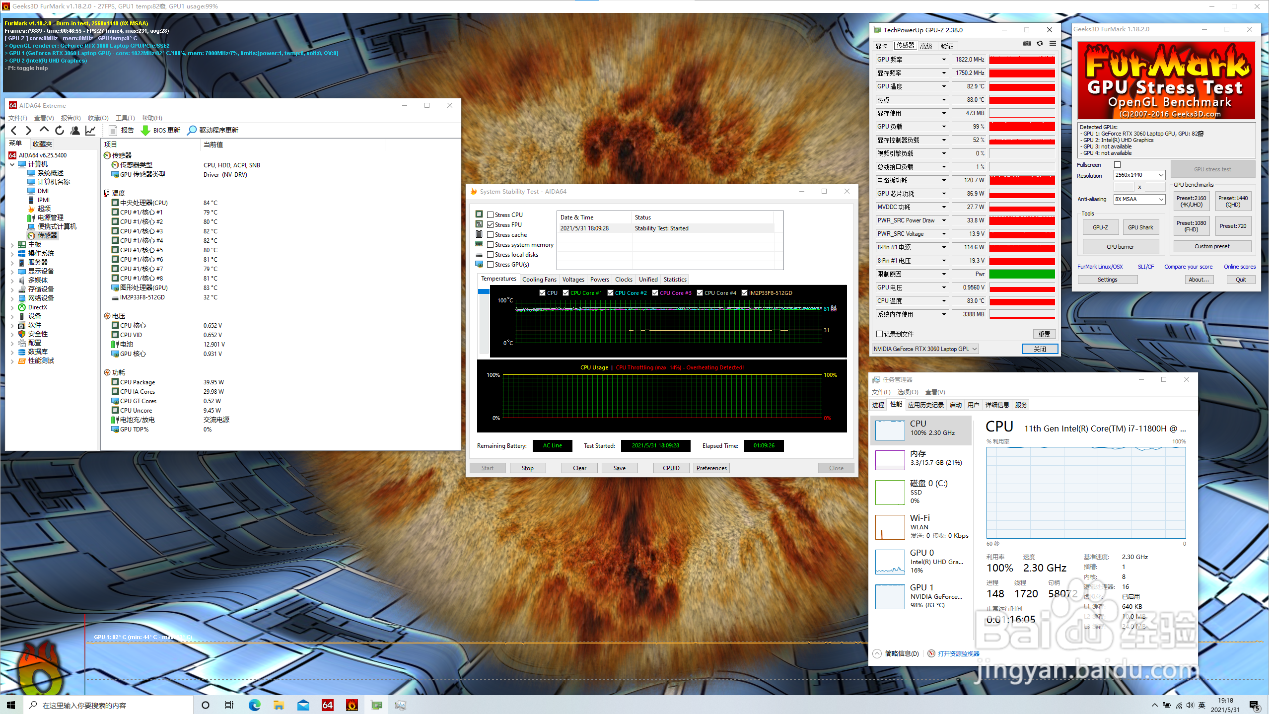Viewport: 1269px width, 714px height.
Task: Enable the Stress GPU(s) checkbox
Action: pos(490,265)
